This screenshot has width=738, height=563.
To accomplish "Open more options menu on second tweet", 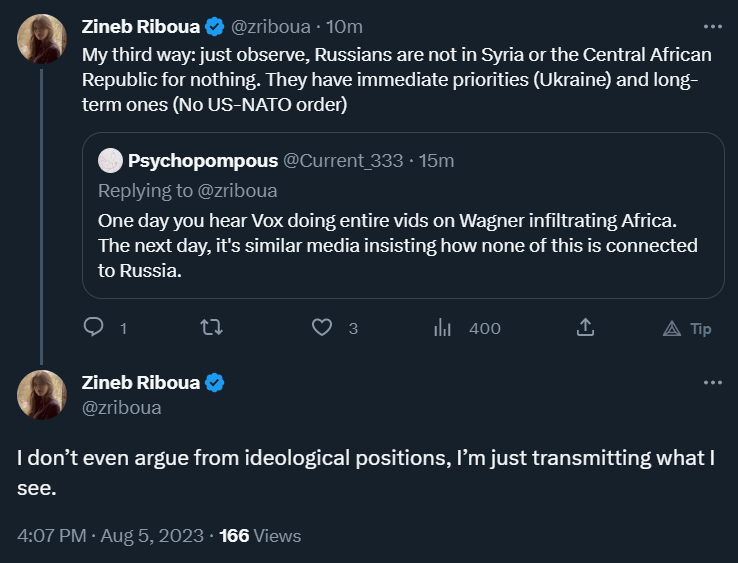I will pos(712,383).
